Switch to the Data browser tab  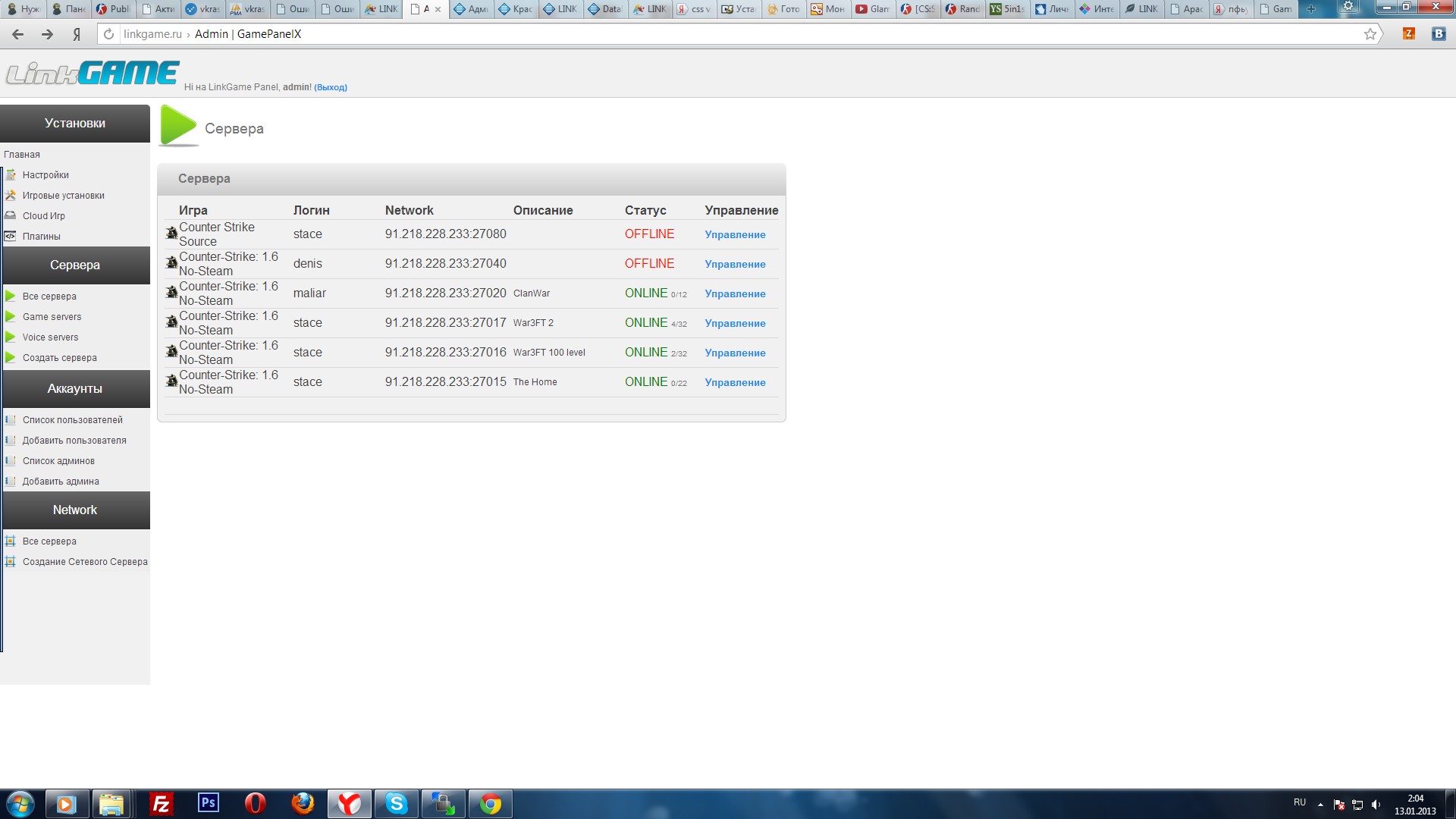605,9
